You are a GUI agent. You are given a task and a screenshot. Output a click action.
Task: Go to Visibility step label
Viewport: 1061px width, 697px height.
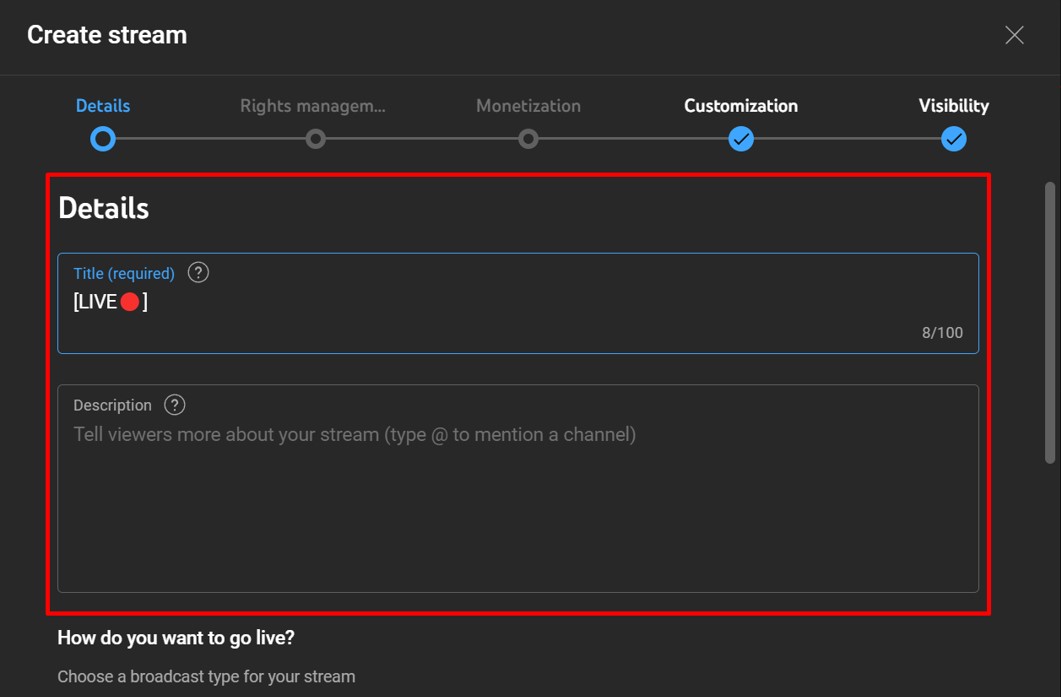(x=953, y=106)
